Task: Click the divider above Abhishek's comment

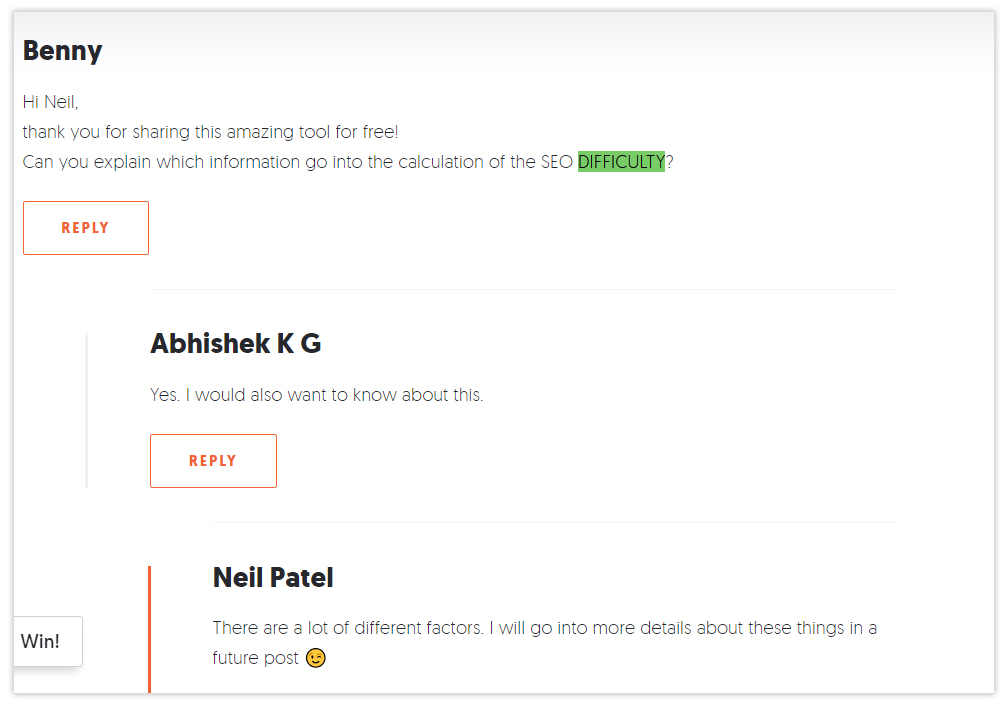Action: (522, 290)
